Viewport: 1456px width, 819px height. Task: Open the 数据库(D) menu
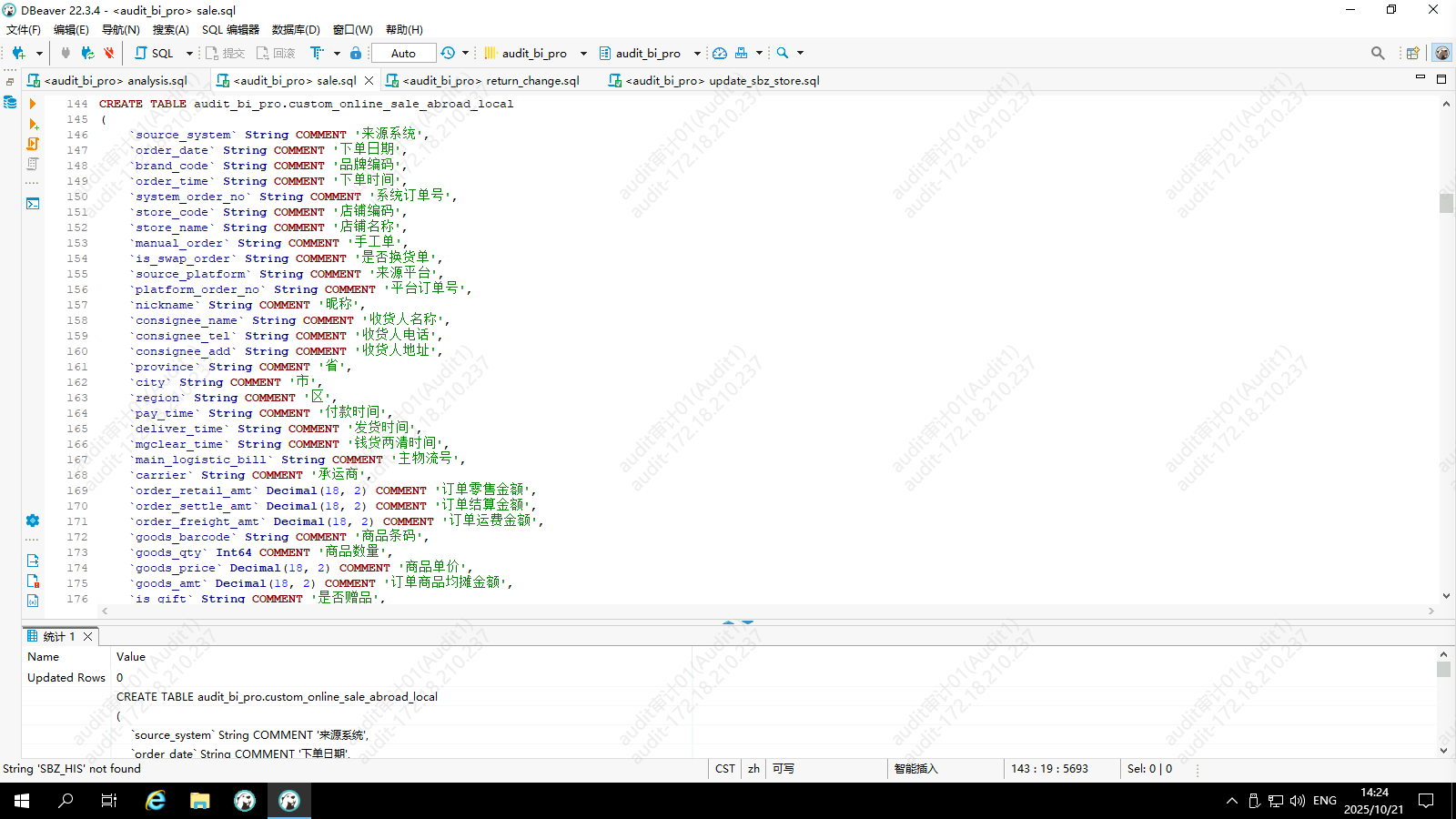point(296,30)
